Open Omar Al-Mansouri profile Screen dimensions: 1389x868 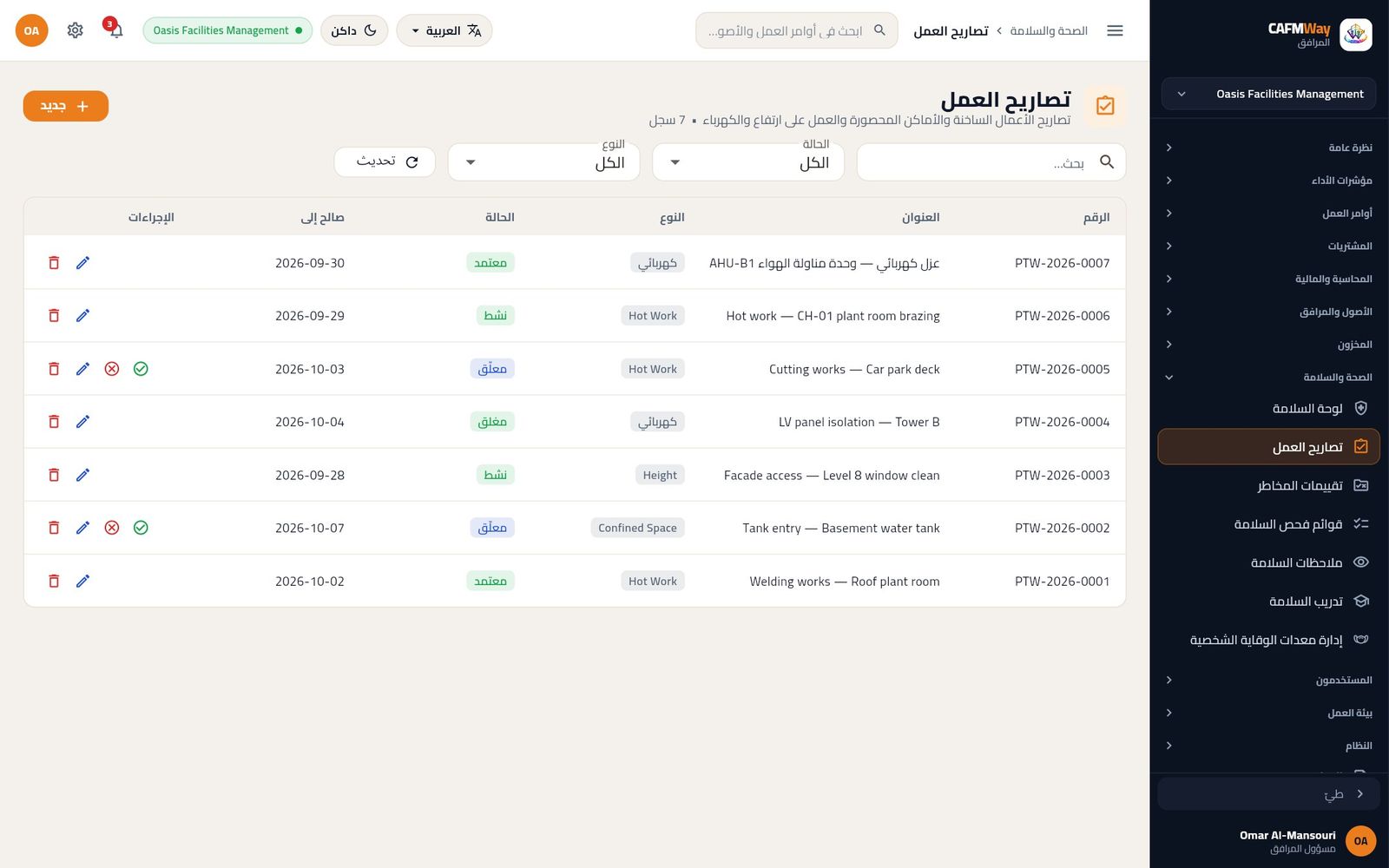coord(1269,840)
